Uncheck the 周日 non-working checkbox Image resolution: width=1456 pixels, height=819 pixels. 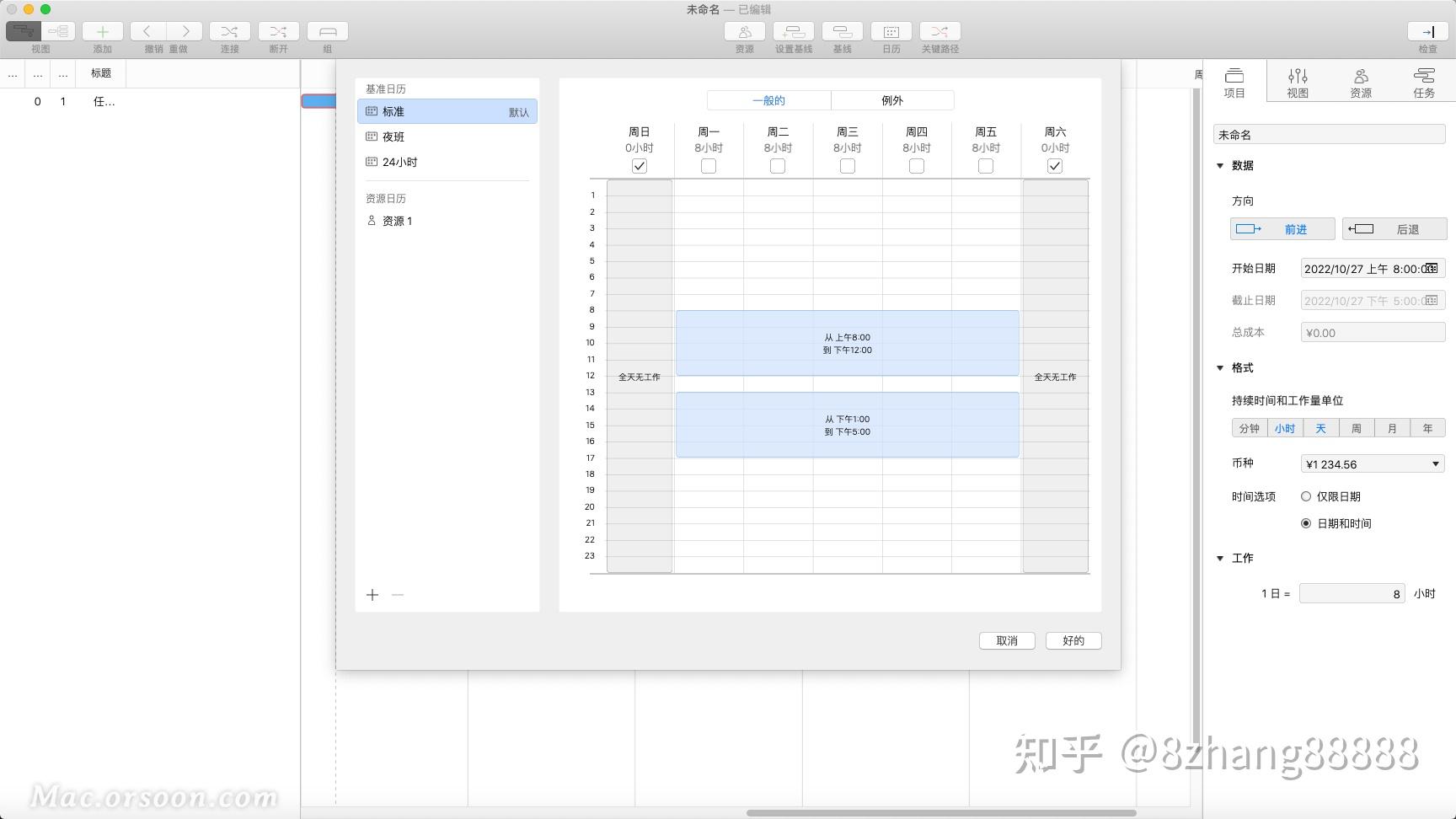click(x=640, y=166)
